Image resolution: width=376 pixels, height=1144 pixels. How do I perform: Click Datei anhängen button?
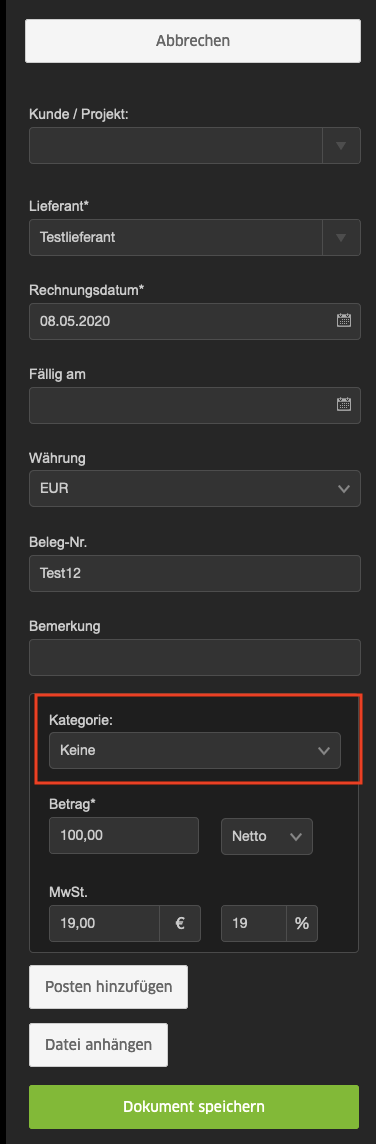pyautogui.click(x=99, y=1045)
